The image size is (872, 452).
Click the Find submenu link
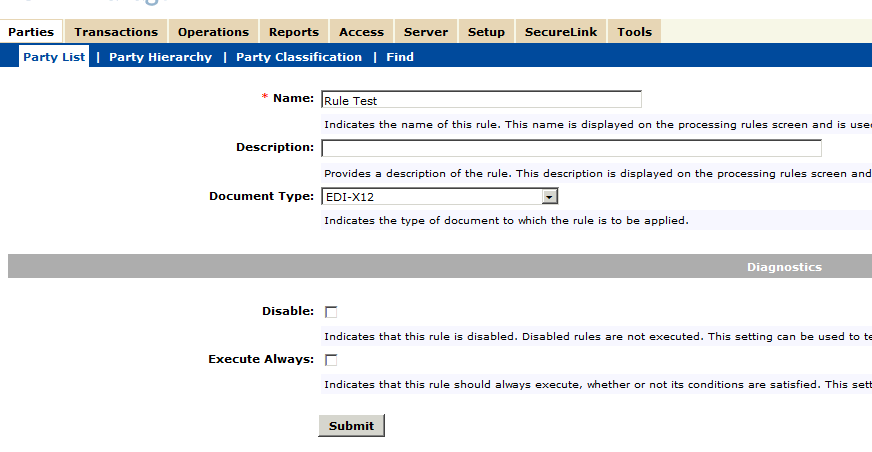pyautogui.click(x=400, y=57)
